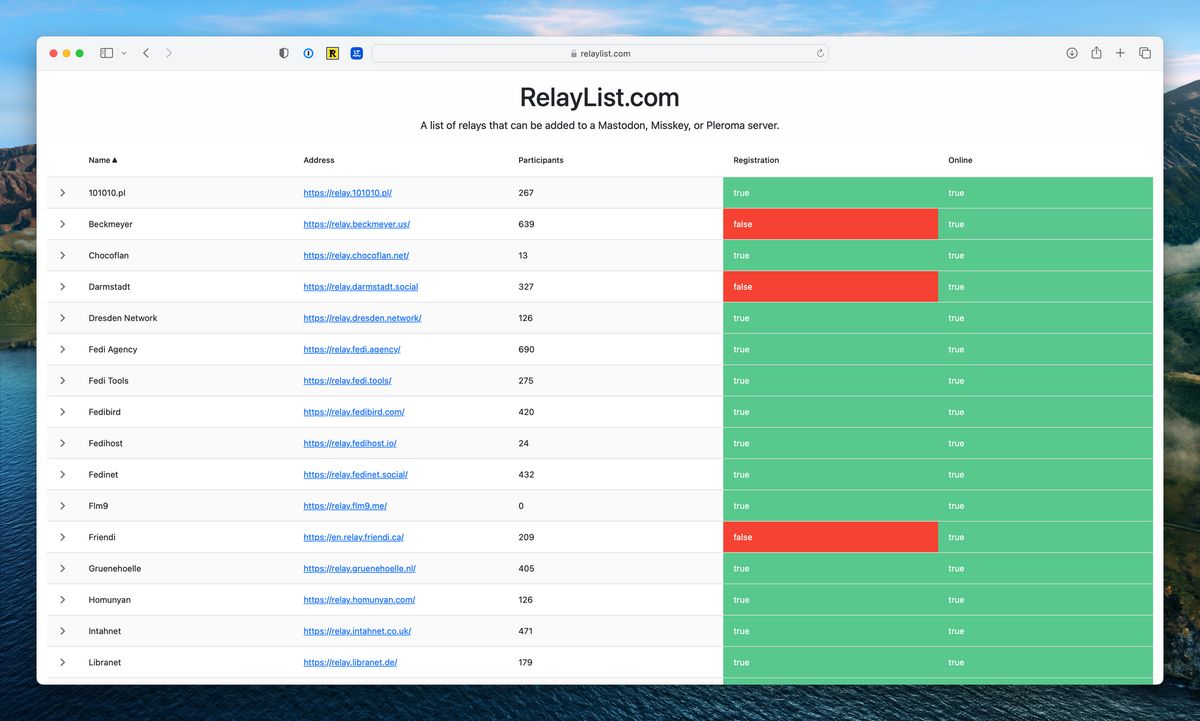Screen dimensions: 1200x721
Task: Expand the 101010.pl row
Action: (62, 193)
